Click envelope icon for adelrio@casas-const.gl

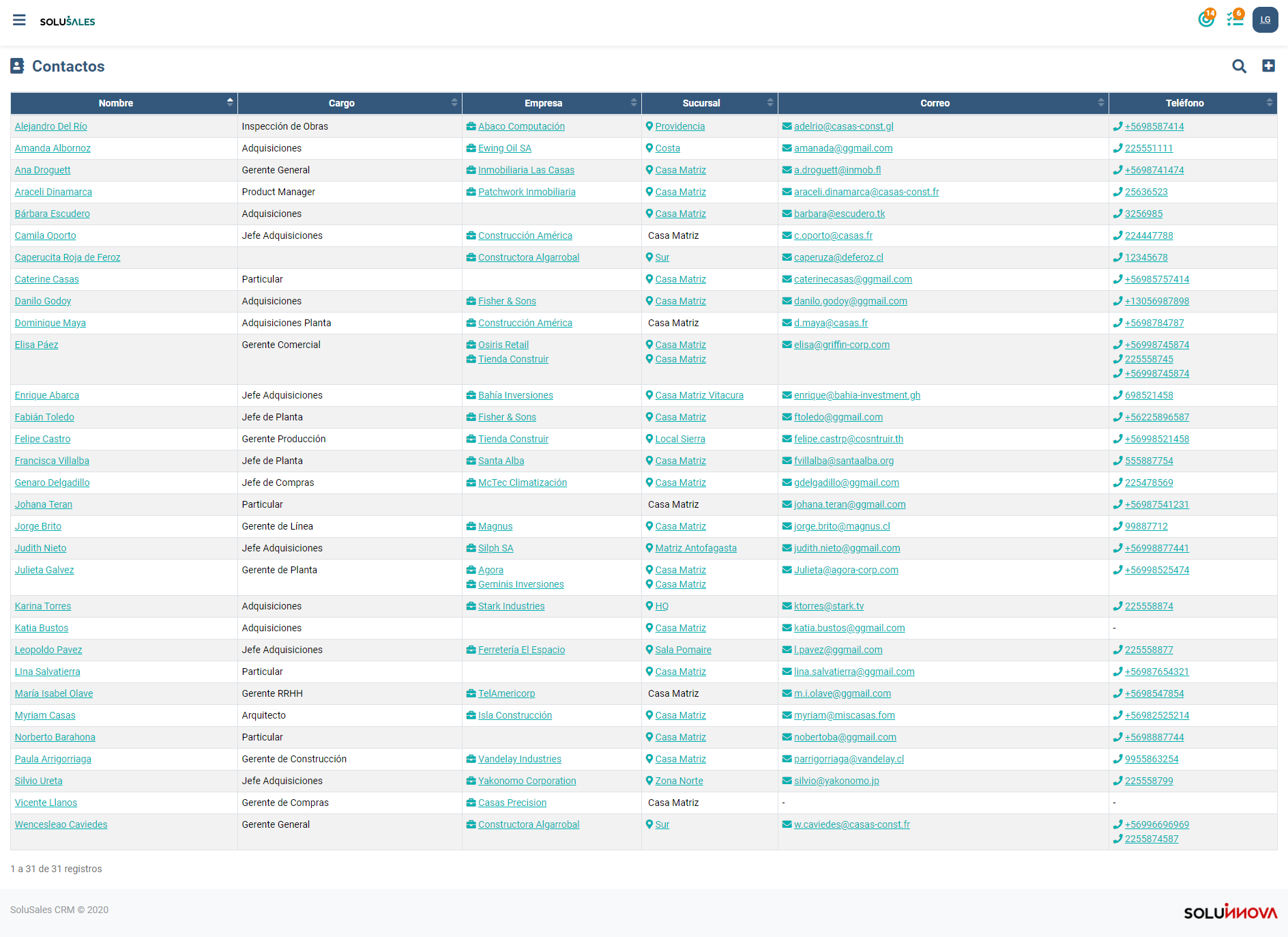click(787, 126)
